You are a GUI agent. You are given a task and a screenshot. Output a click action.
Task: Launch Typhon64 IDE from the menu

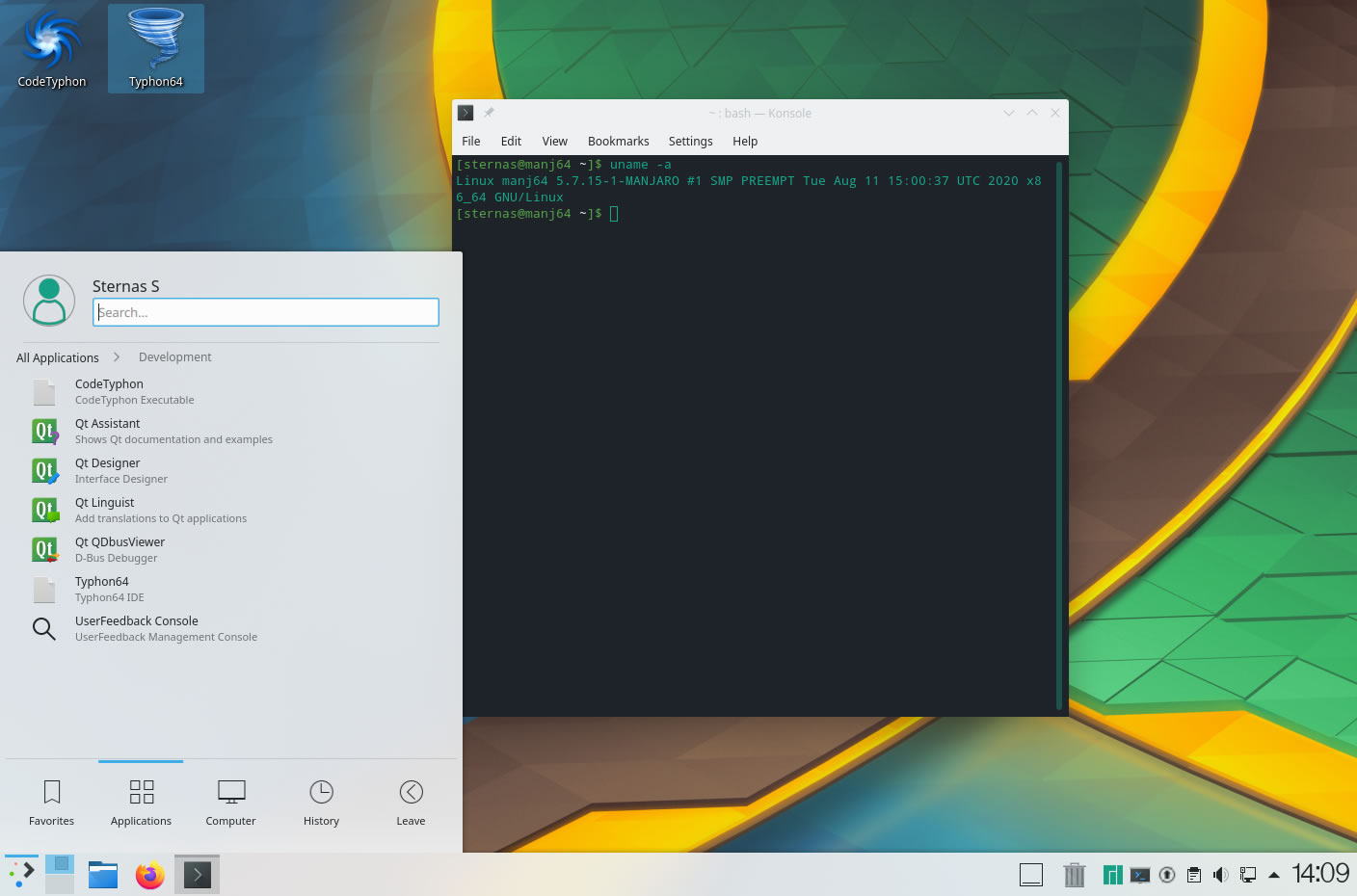[231, 589]
